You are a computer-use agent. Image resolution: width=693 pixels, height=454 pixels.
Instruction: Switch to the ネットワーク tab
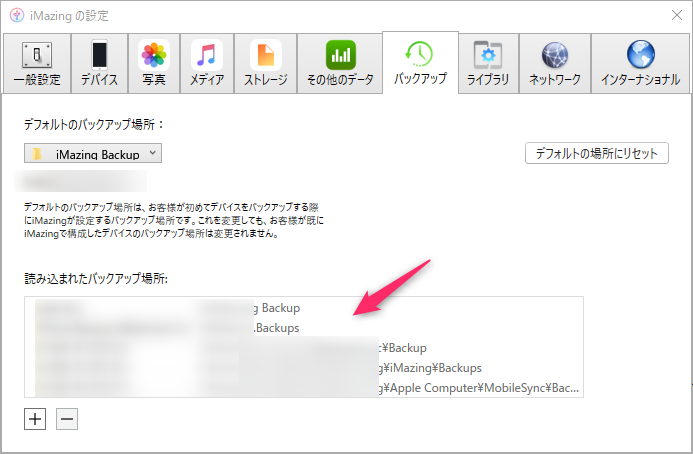[x=555, y=63]
